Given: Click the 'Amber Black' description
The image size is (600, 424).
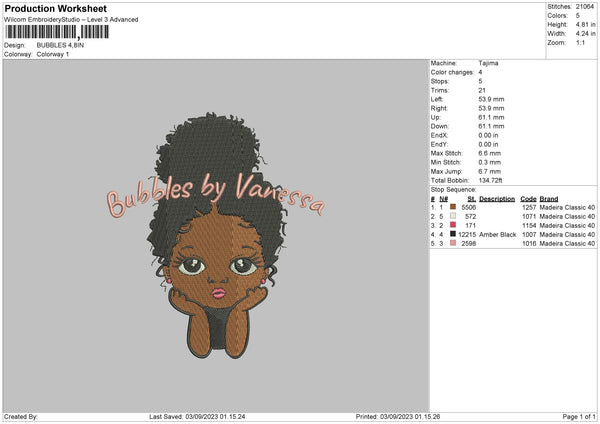Looking at the screenshot, I should (497, 235).
